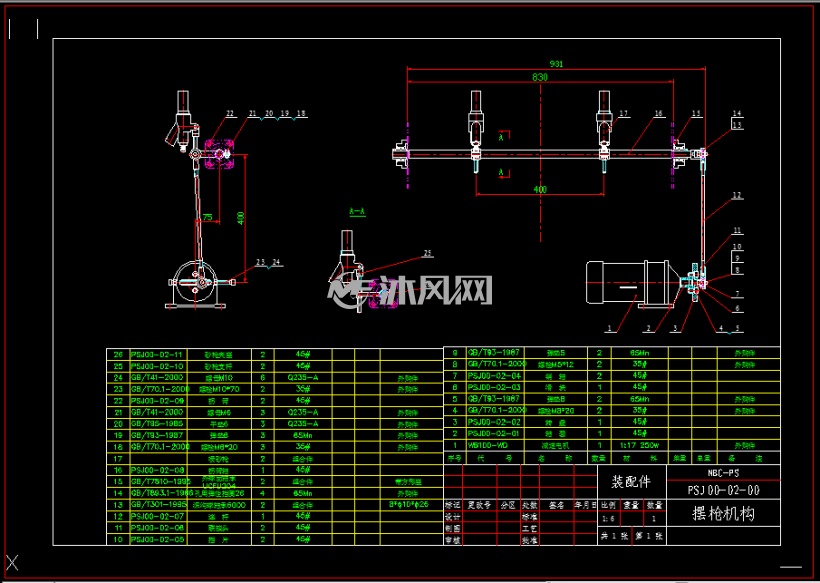820x583 pixels.
Task: Click part code PSJ00-02-04
Action: [x=494, y=375]
